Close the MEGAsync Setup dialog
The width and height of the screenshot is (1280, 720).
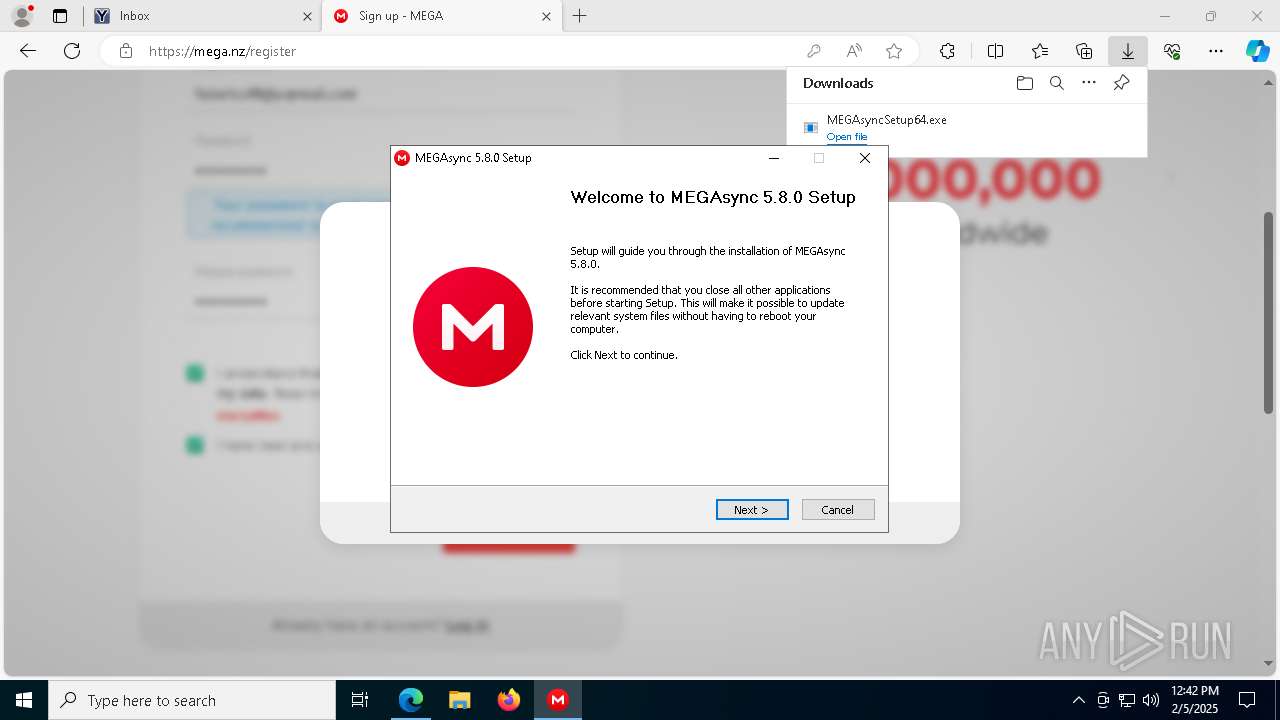(865, 158)
